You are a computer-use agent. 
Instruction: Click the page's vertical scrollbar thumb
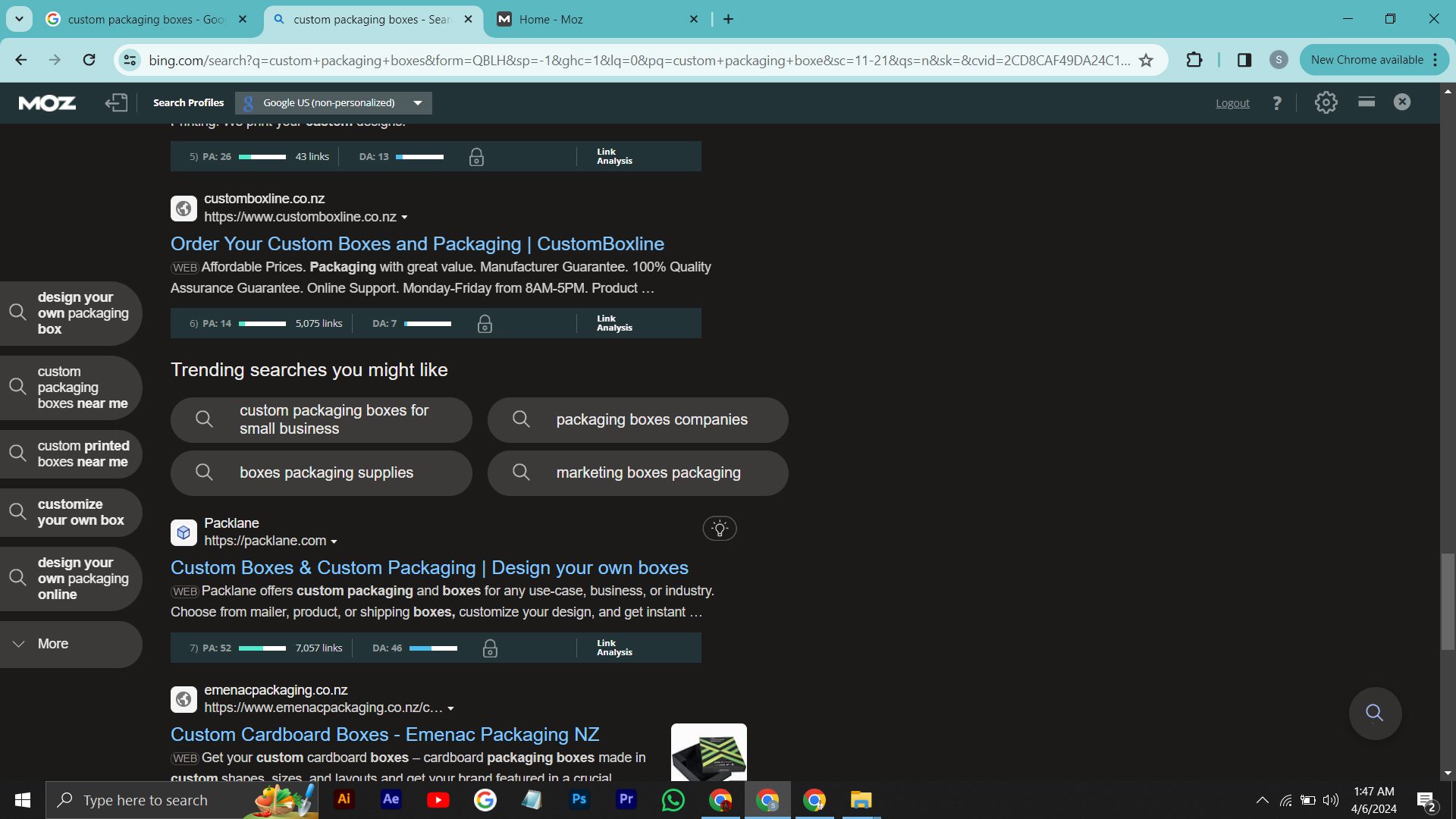(x=1448, y=601)
